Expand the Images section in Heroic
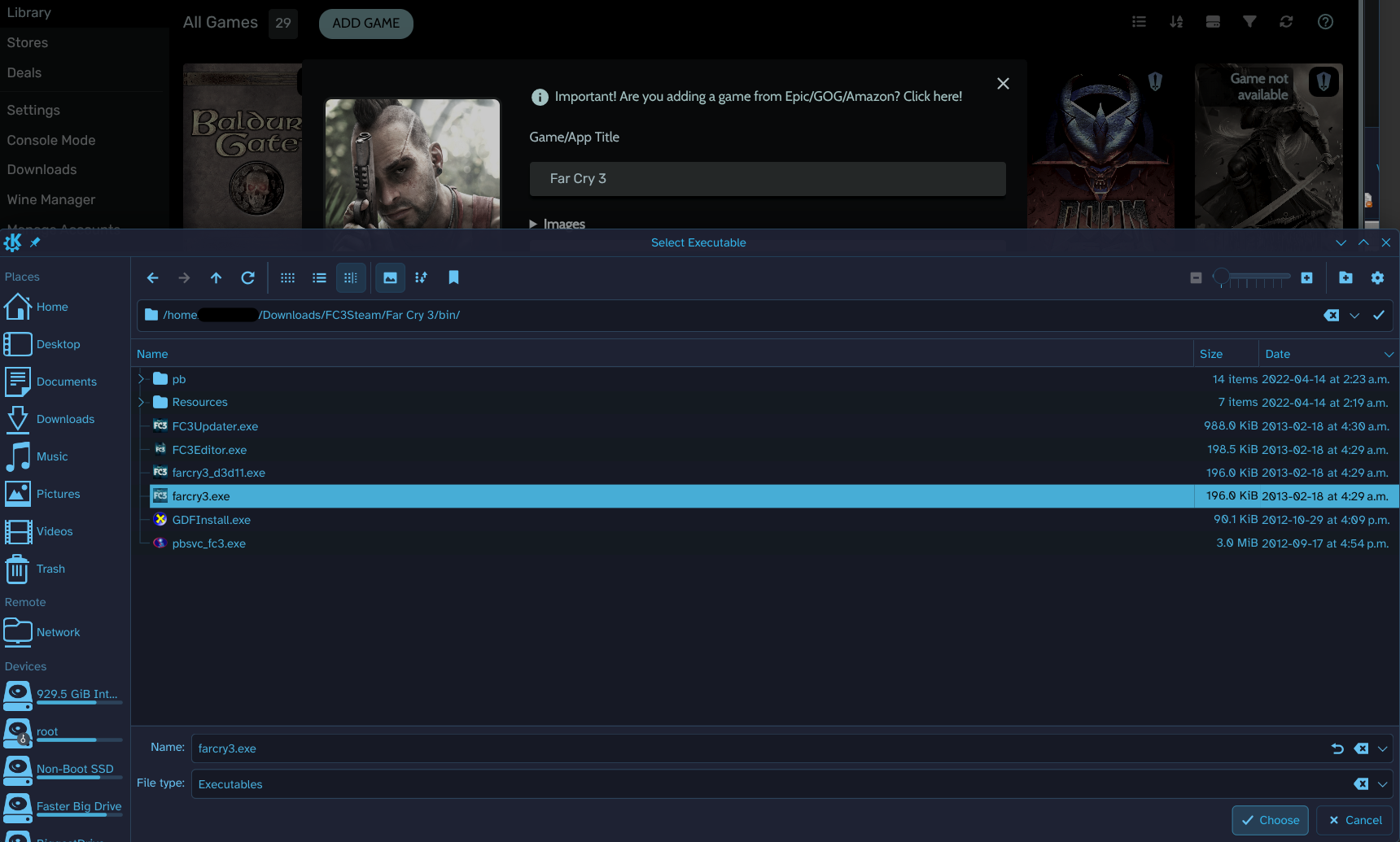This screenshot has width=1400, height=842. click(x=558, y=224)
